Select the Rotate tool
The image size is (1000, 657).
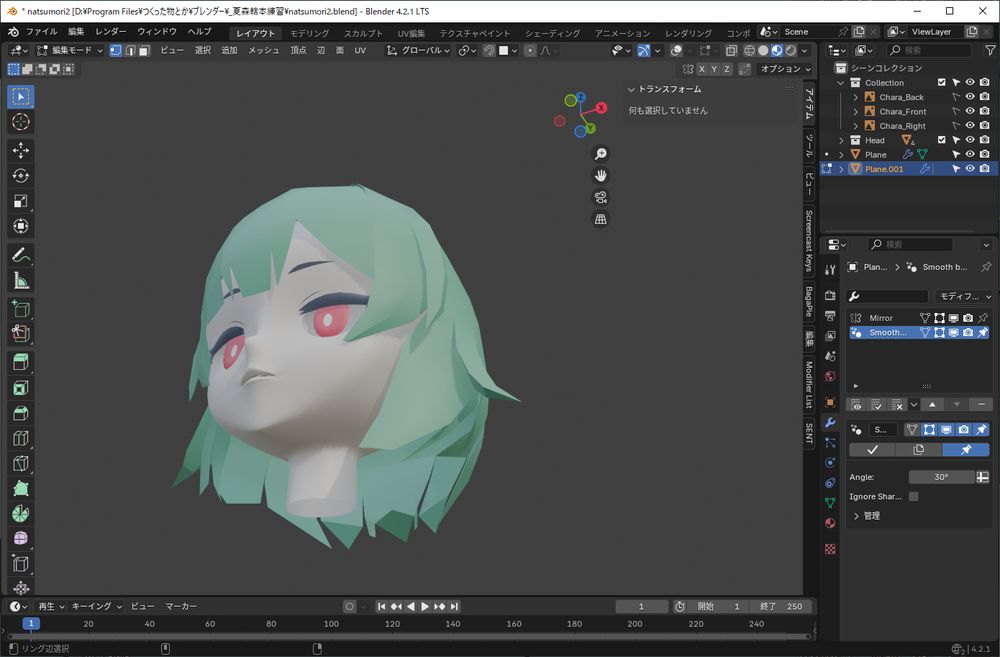[21, 176]
